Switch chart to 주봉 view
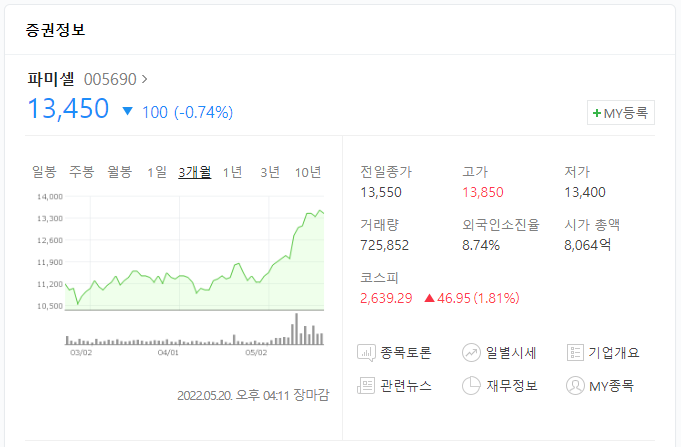 (81, 172)
